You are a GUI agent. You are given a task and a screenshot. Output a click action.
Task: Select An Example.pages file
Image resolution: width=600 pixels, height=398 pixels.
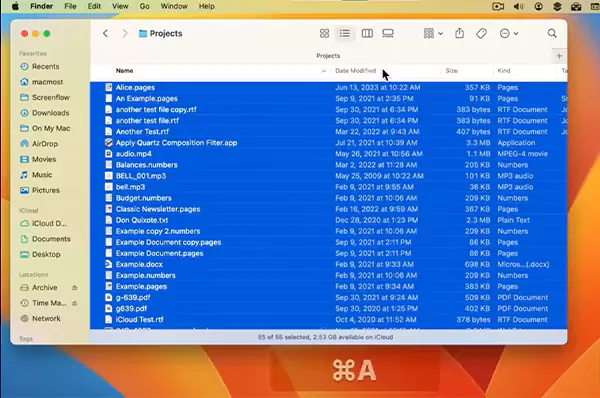328,99
